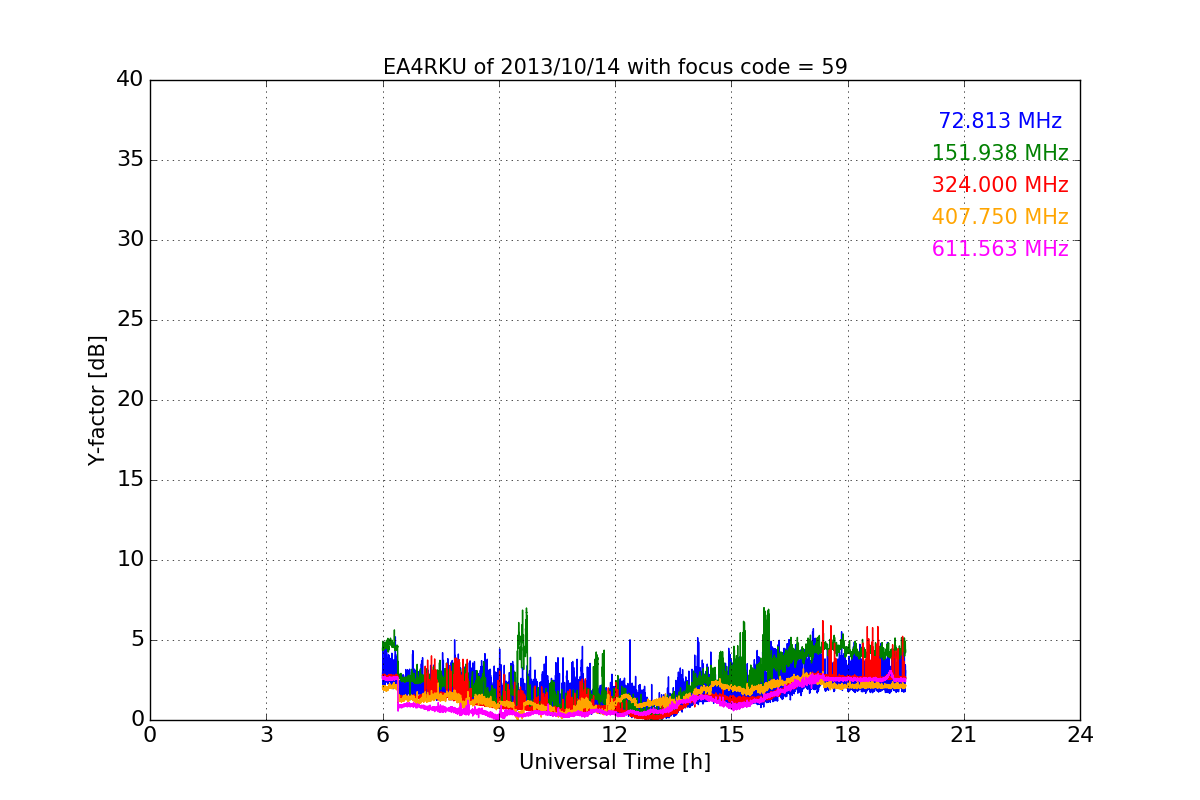Select the 324.000 MHz legend label
Image resolution: width=1200 pixels, height=800 pixels.
coord(1000,185)
